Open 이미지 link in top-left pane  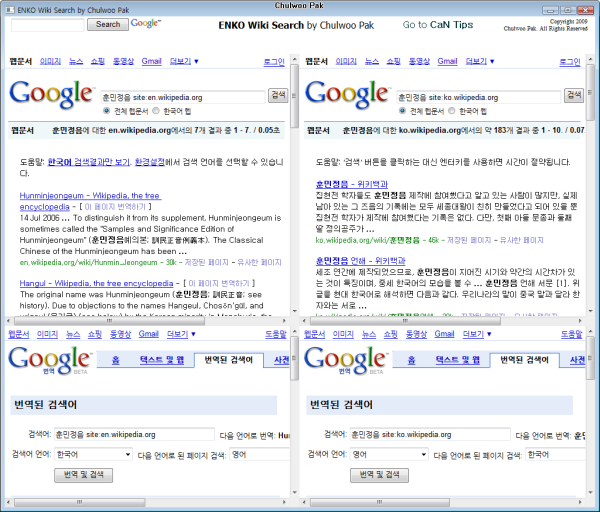(51, 61)
